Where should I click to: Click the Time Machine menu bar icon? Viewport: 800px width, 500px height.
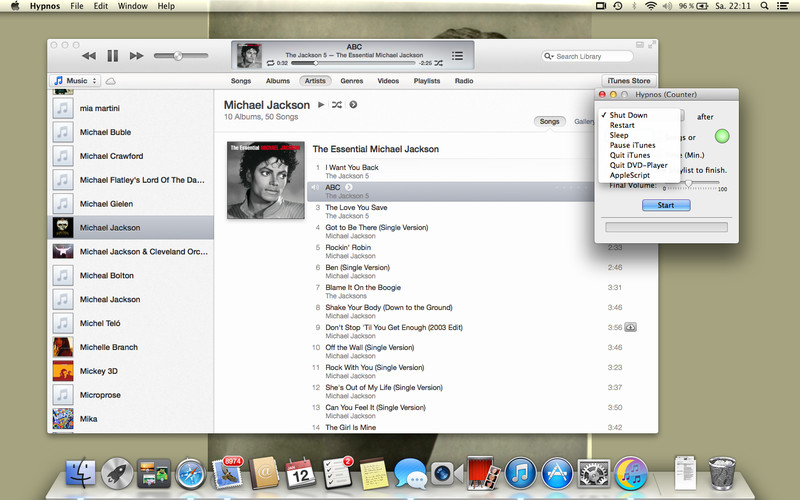click(x=617, y=6)
